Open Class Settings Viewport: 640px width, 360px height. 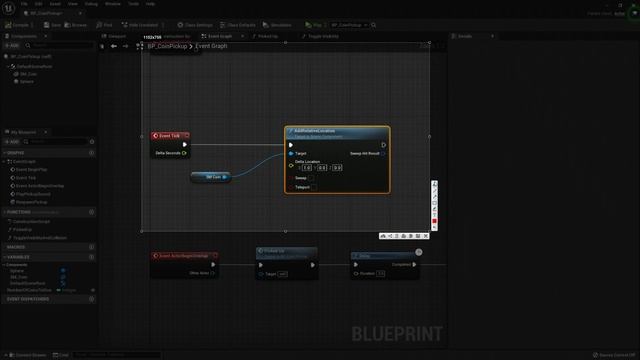click(x=195, y=25)
